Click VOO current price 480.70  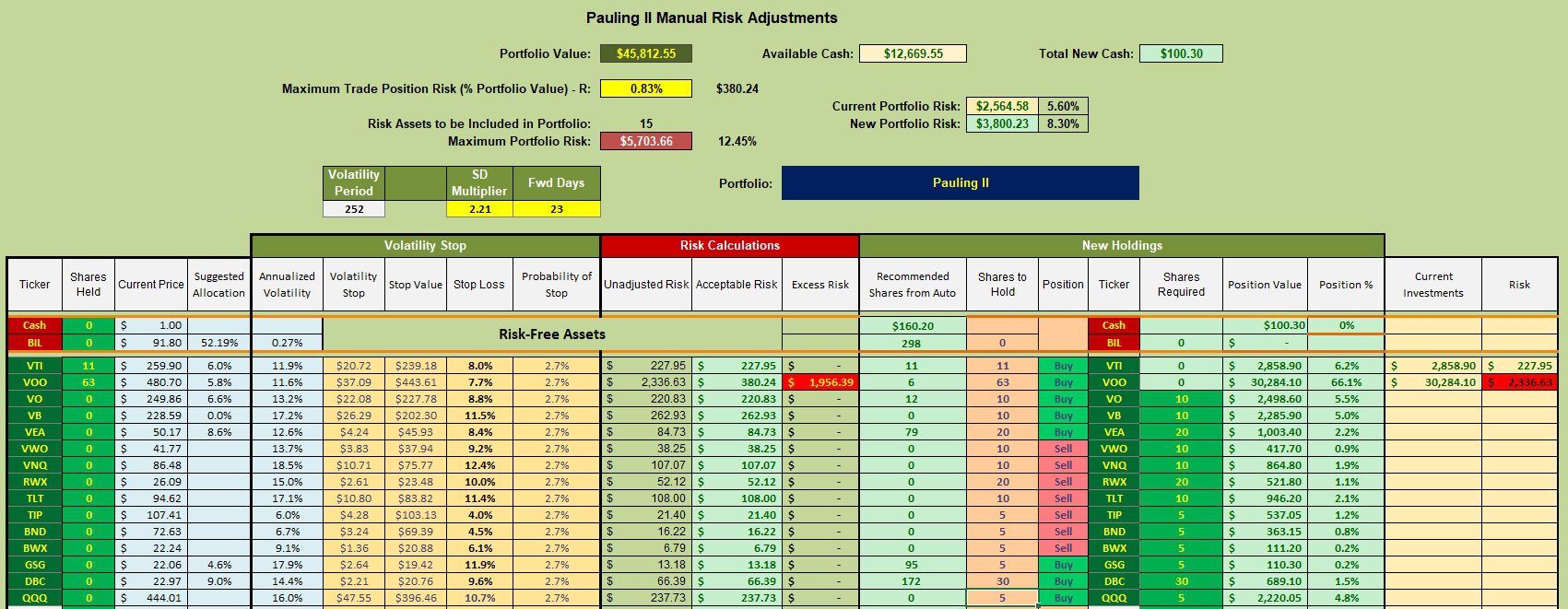(x=151, y=382)
